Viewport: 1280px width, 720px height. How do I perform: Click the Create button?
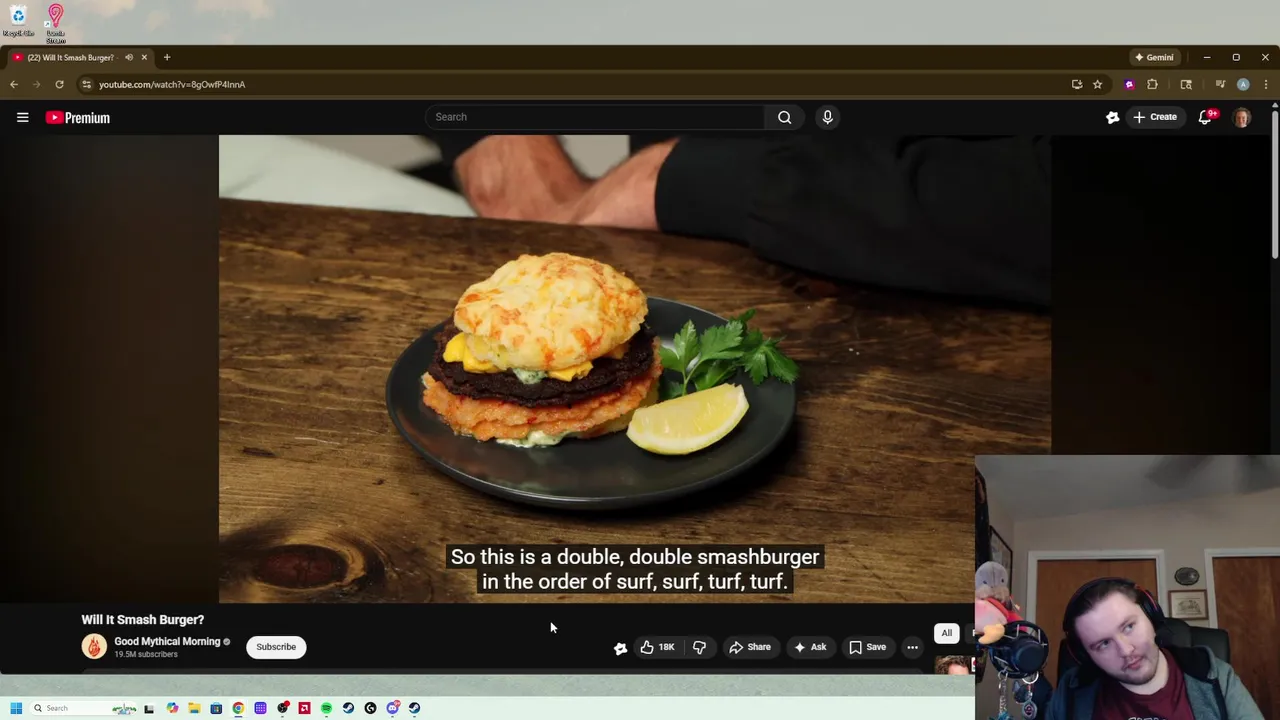[1155, 117]
